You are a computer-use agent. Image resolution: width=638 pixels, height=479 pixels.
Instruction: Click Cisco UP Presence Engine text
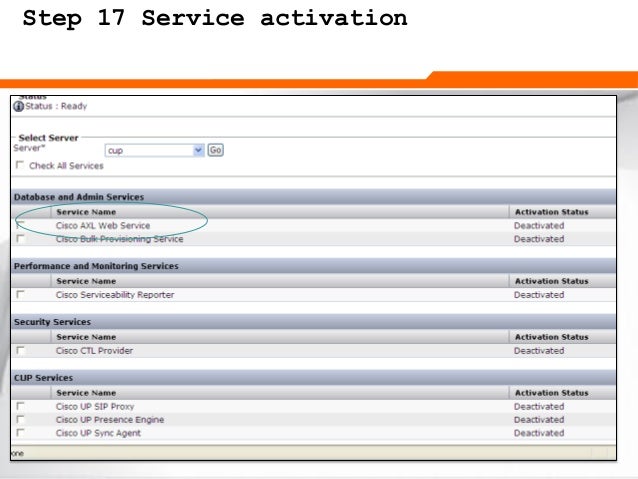coord(110,420)
